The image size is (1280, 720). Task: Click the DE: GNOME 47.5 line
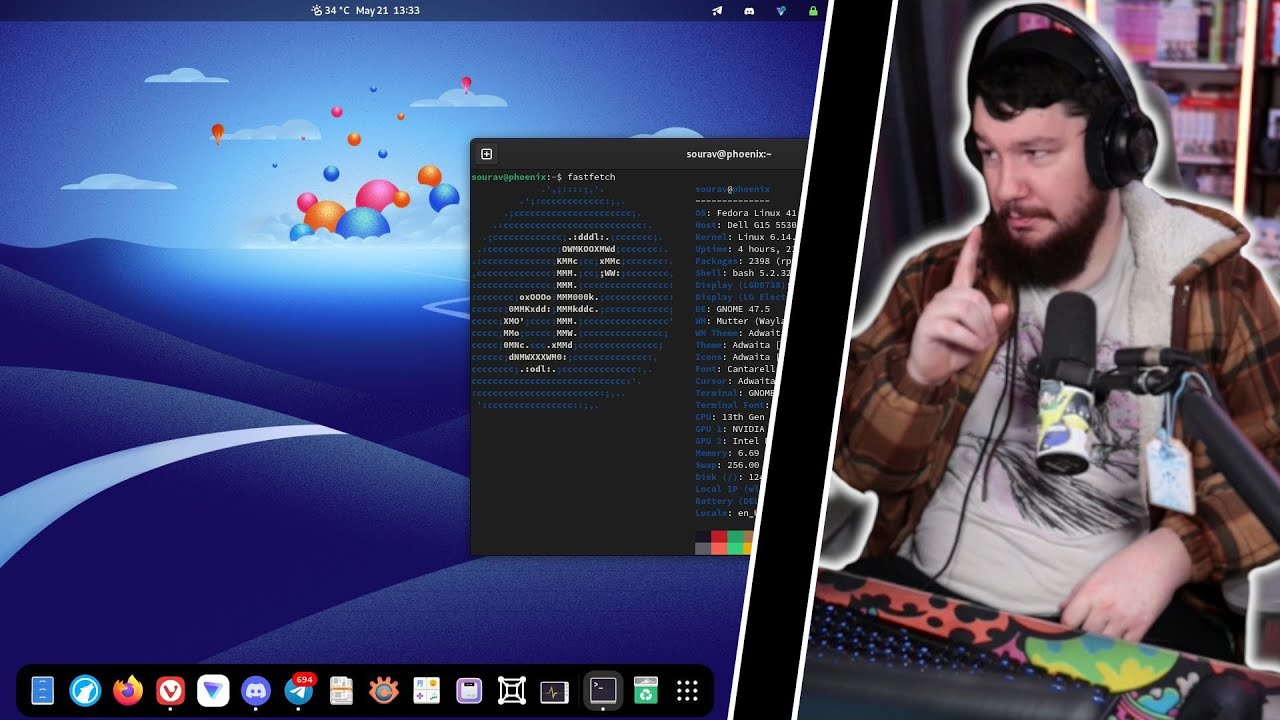(x=733, y=309)
